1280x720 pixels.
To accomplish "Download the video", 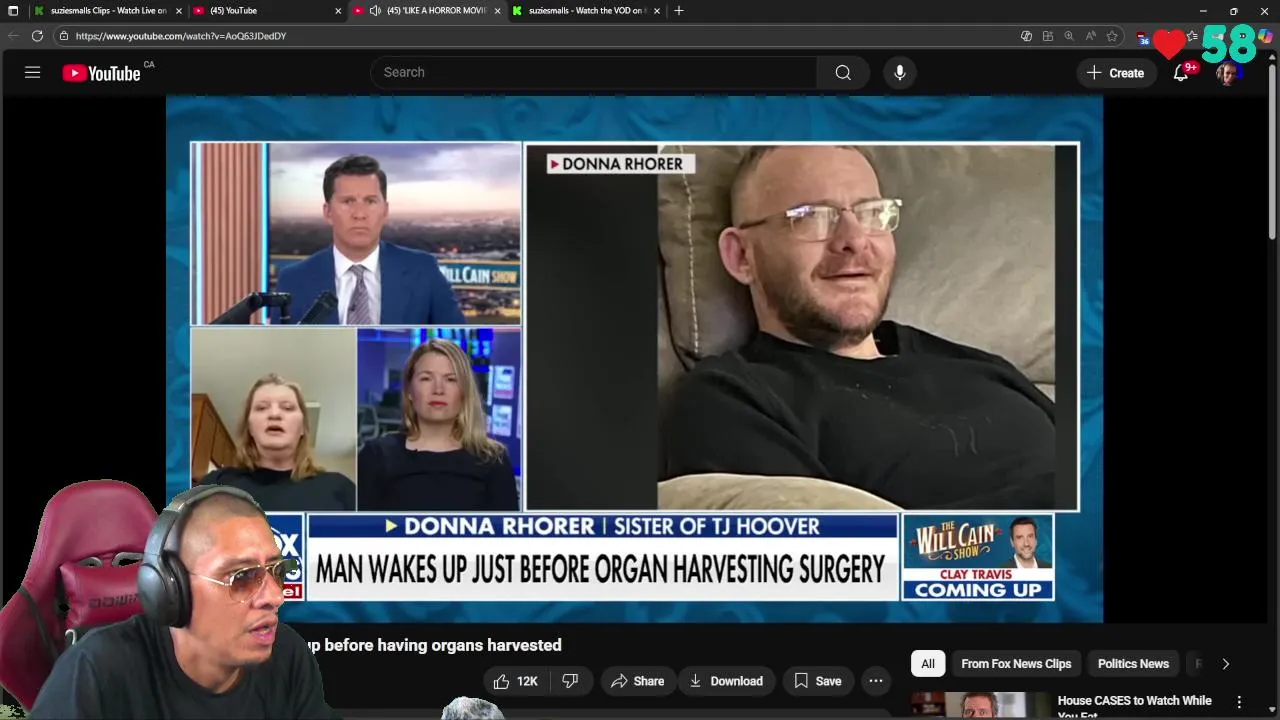I will tap(726, 681).
